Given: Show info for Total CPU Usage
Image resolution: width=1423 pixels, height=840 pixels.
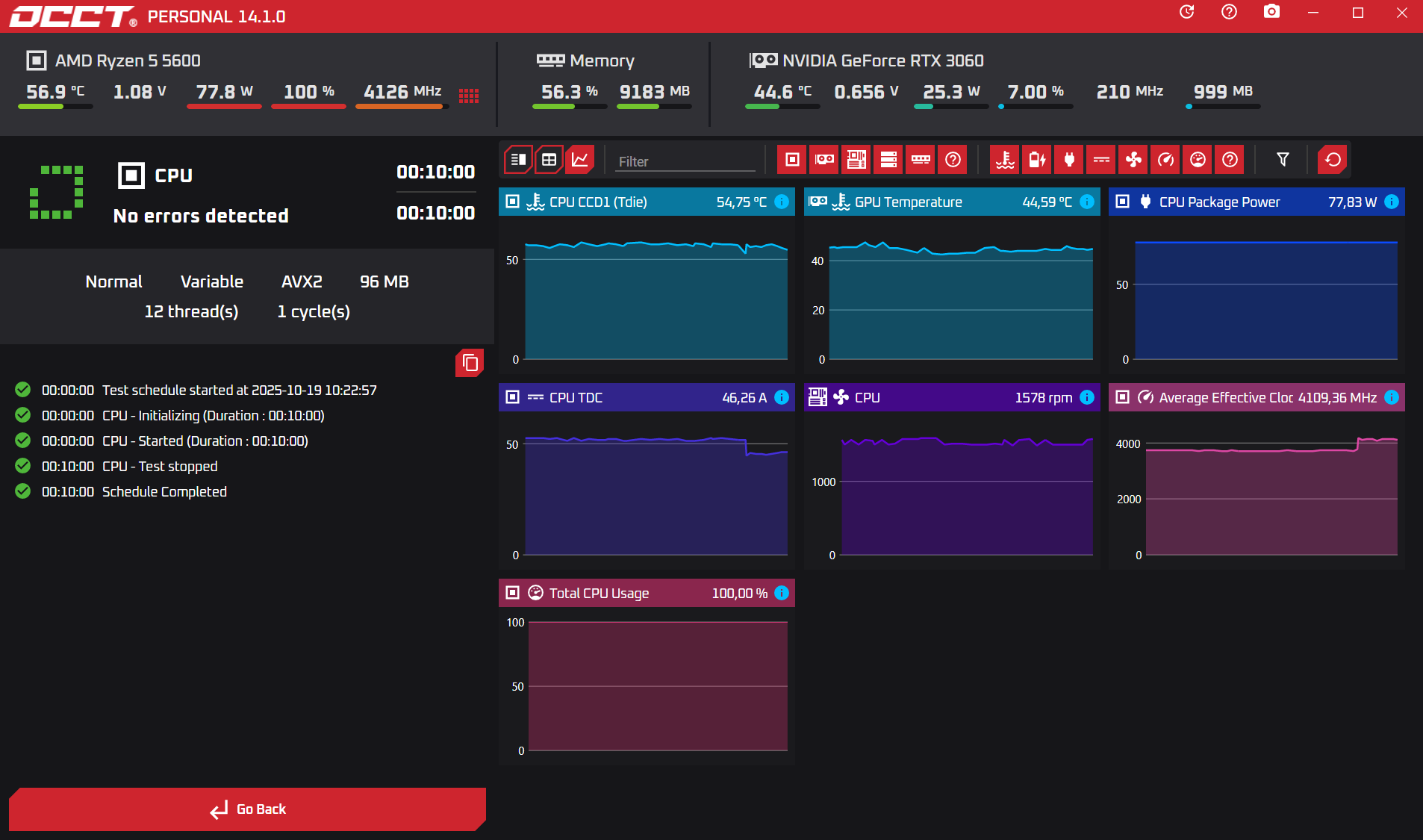Looking at the screenshot, I should (782, 593).
